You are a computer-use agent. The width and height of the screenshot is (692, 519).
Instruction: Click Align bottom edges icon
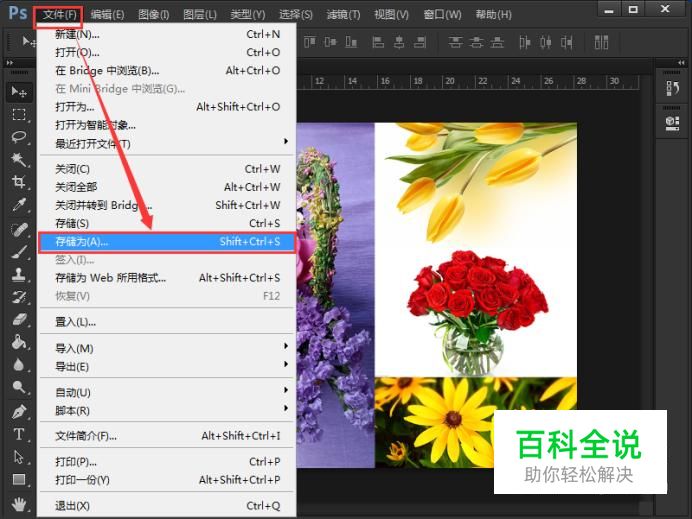point(351,42)
